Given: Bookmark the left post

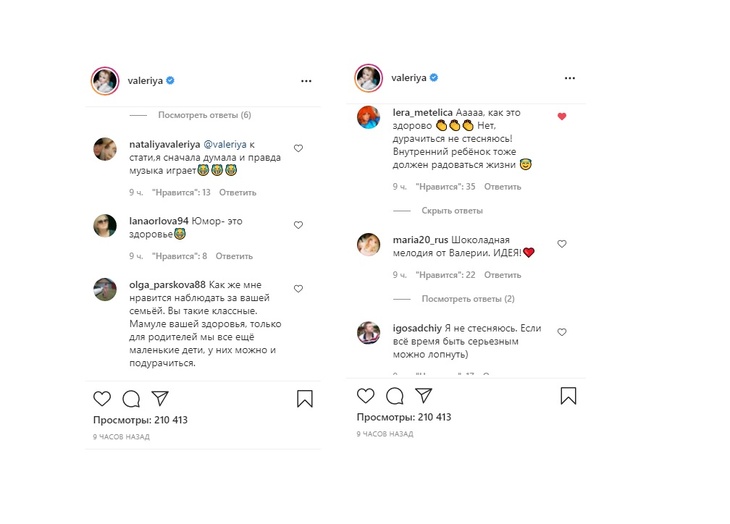Looking at the screenshot, I should point(305,399).
